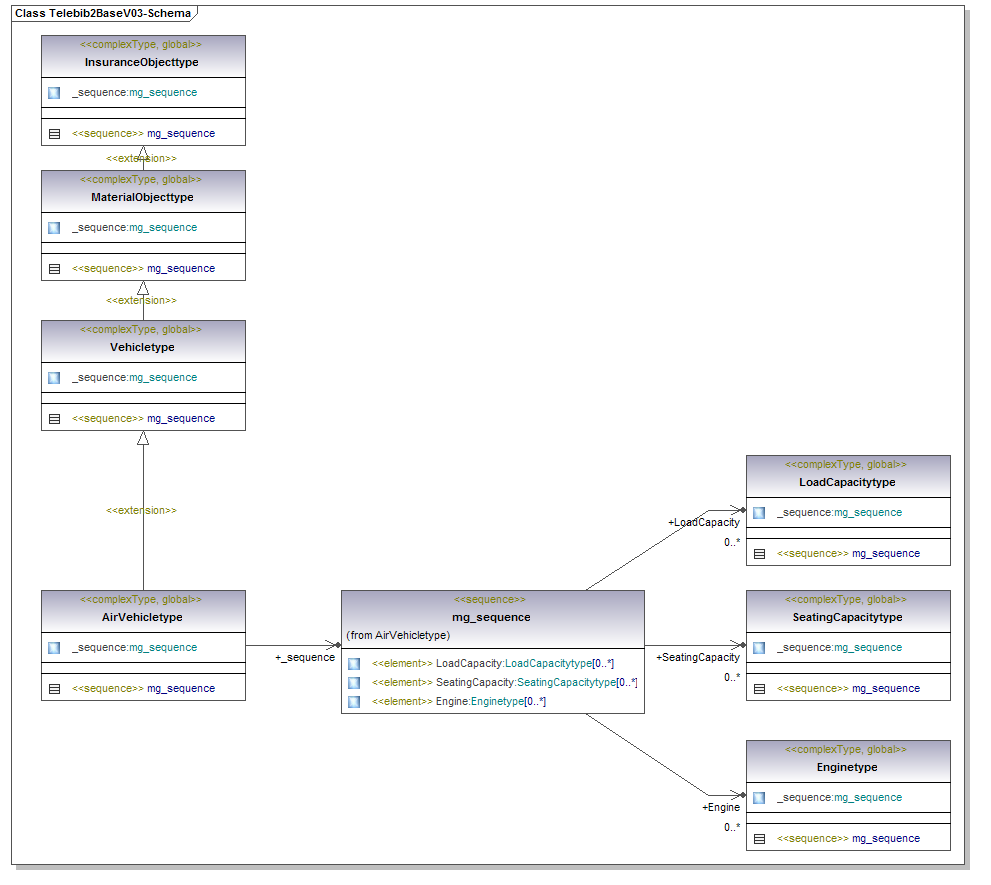Click LoadCapacity element icon in mg_sequence
The image size is (991, 885).
[x=354, y=664]
